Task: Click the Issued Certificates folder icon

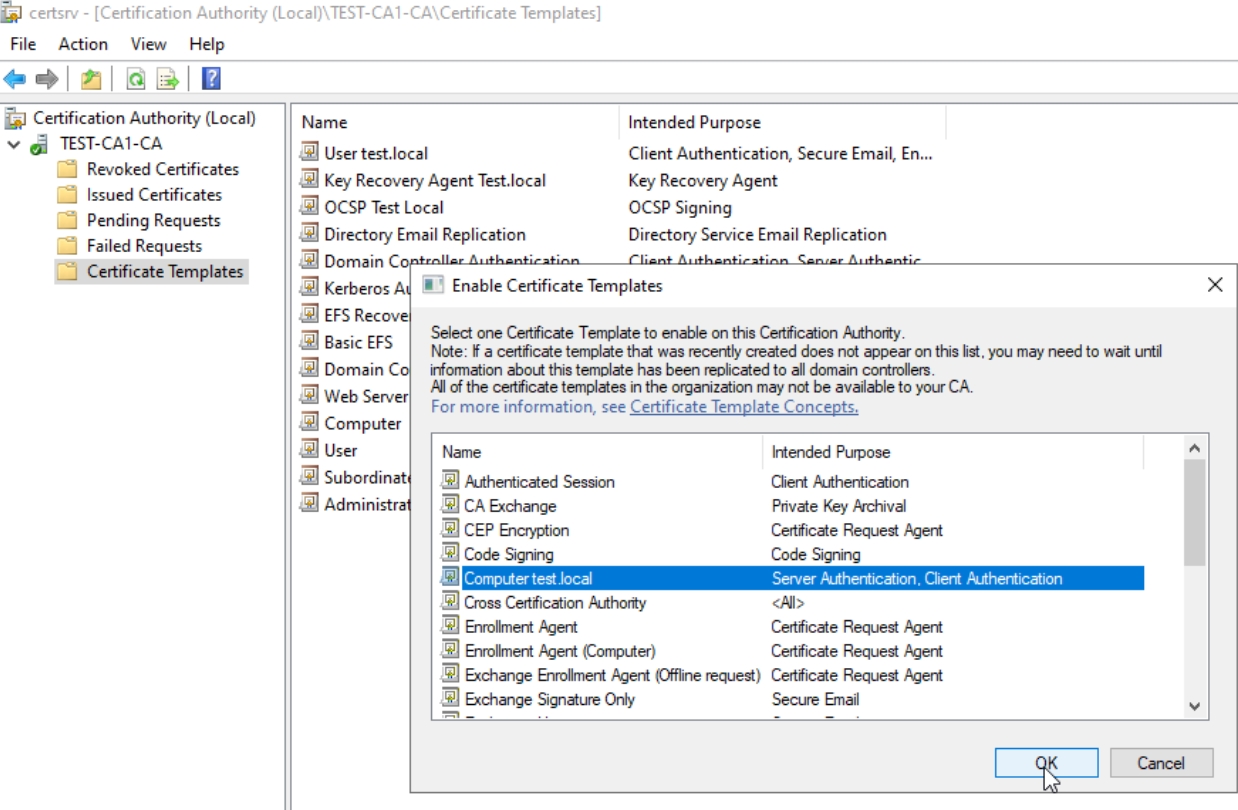Action: [x=67, y=195]
